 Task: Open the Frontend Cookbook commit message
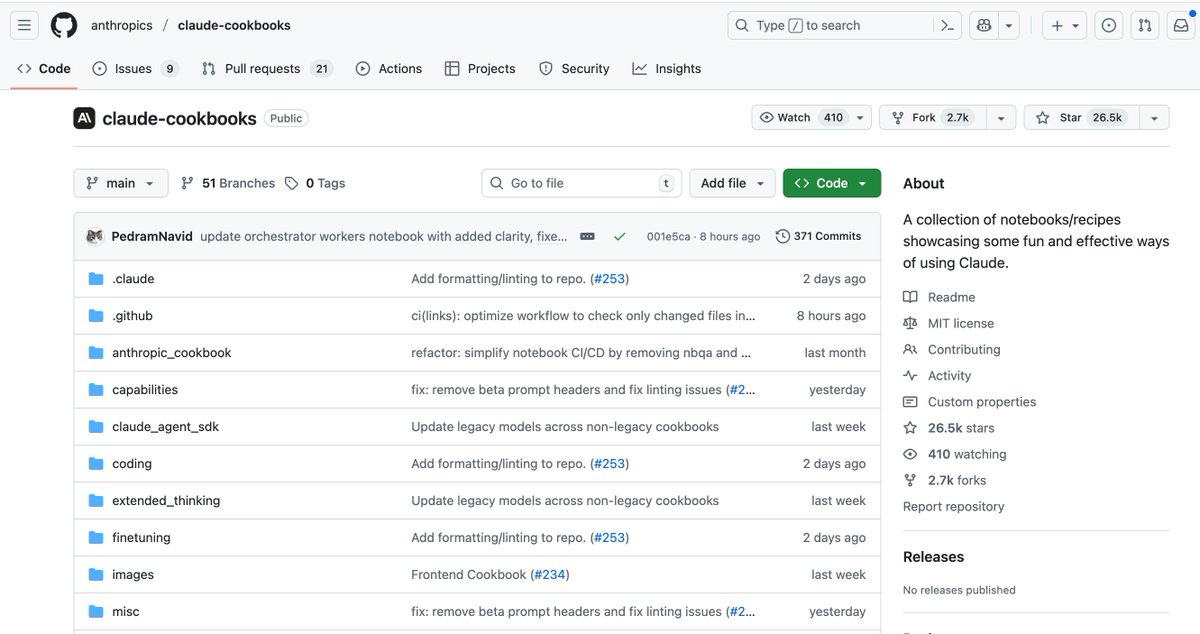(x=468, y=575)
